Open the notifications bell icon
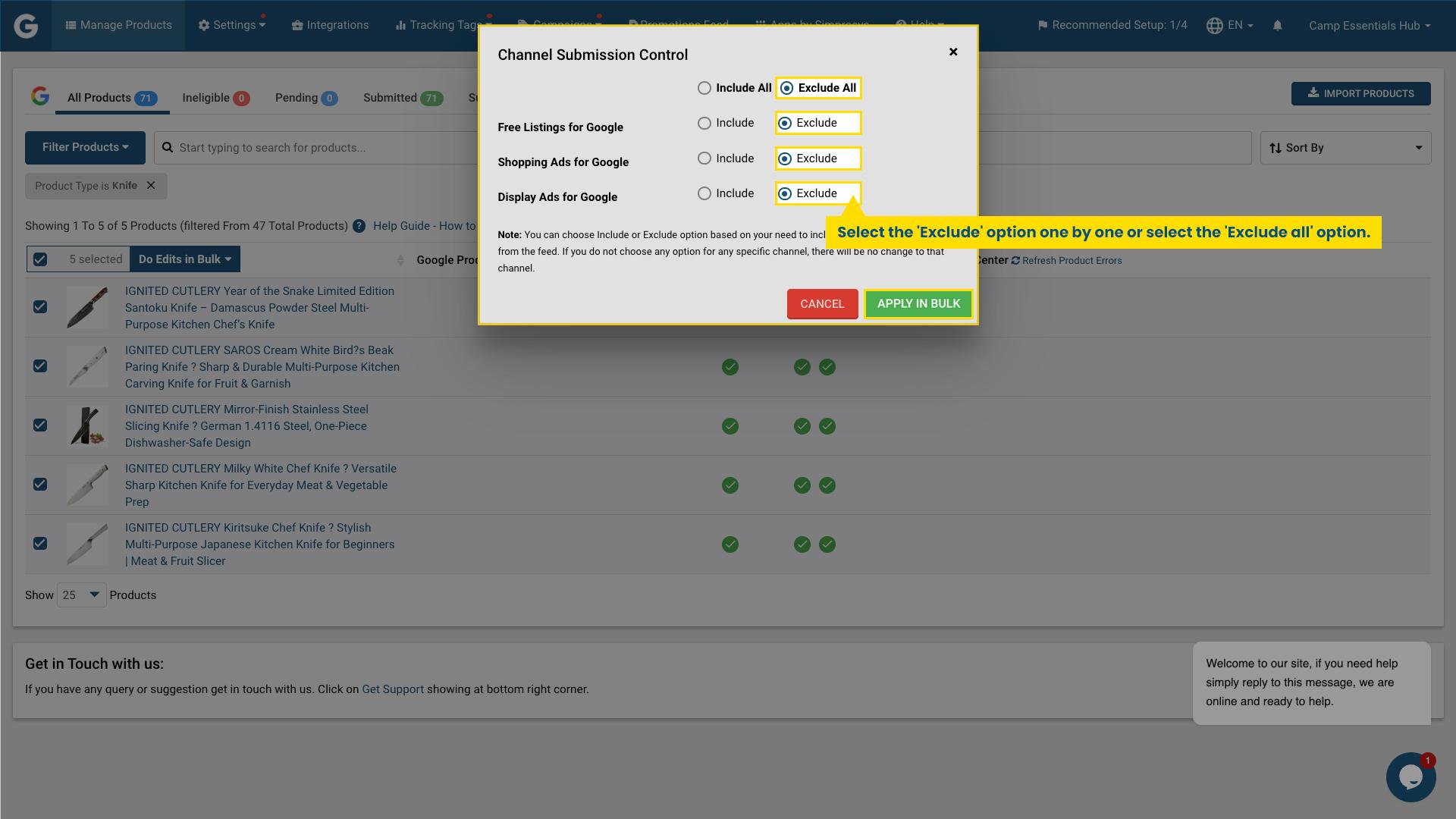 tap(1278, 25)
